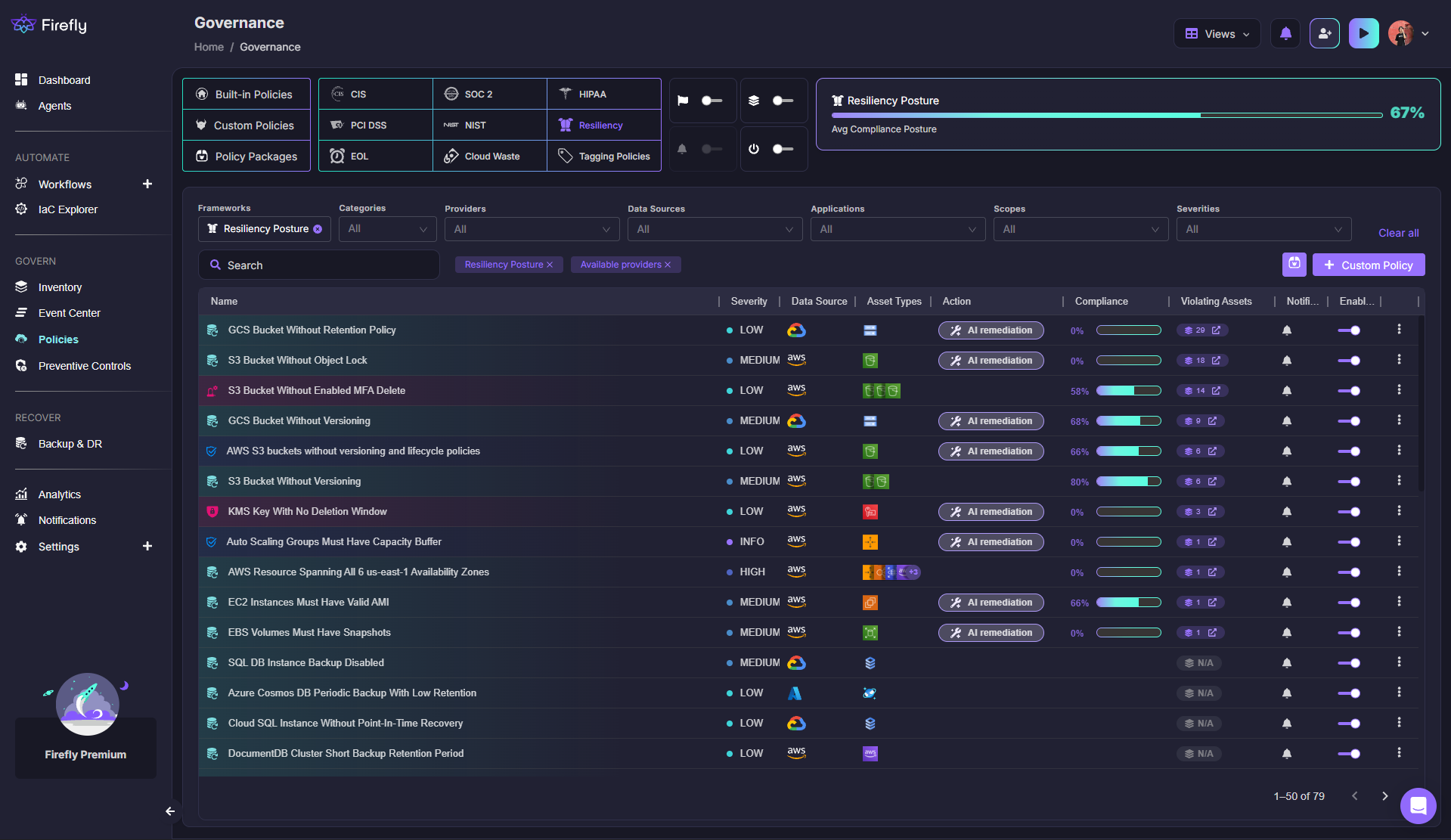Toggle the power filter switch

click(783, 149)
